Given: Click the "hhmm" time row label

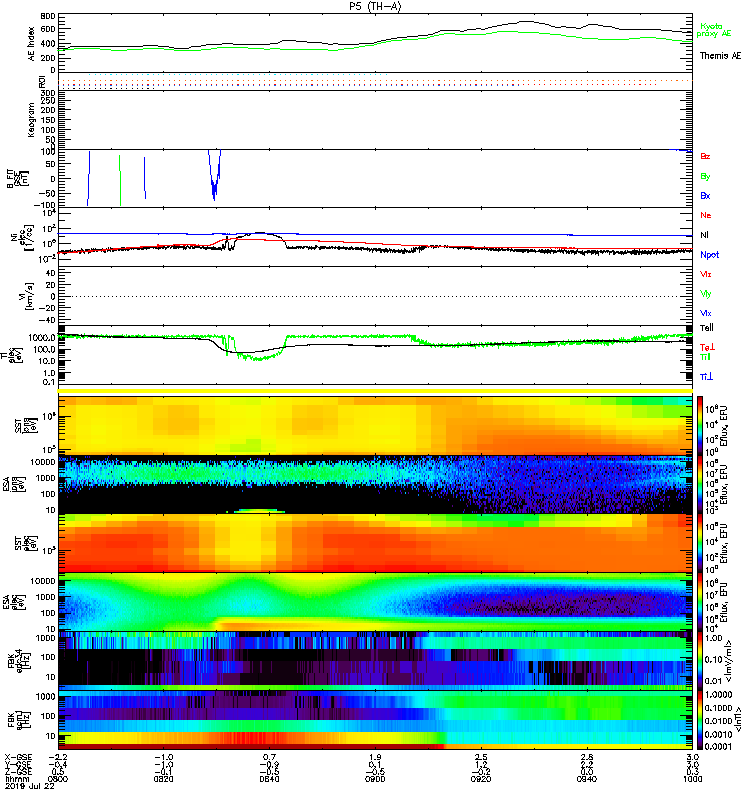Looking at the screenshot, I should coord(18,779).
